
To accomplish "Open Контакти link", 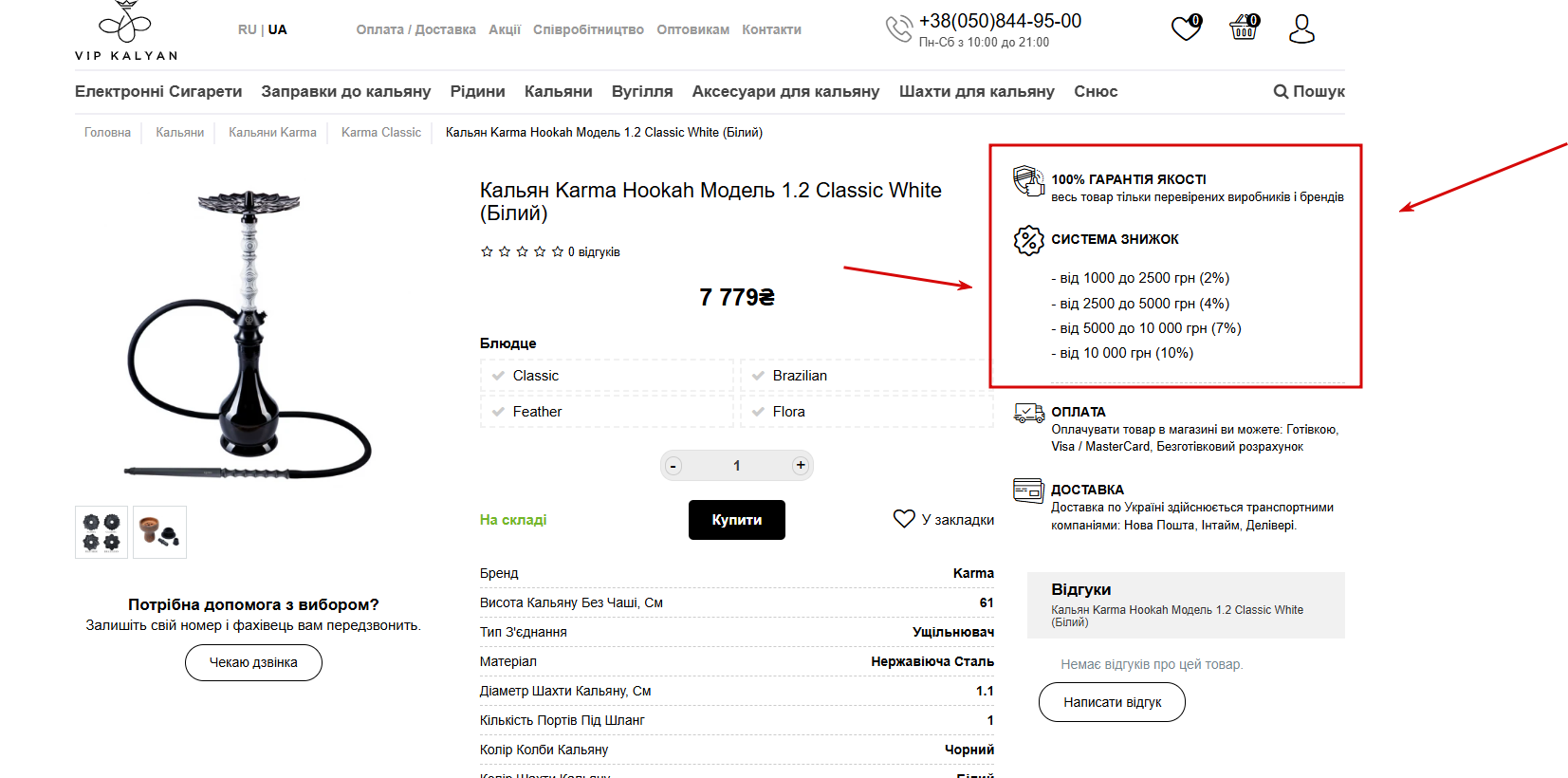I will point(771,29).
